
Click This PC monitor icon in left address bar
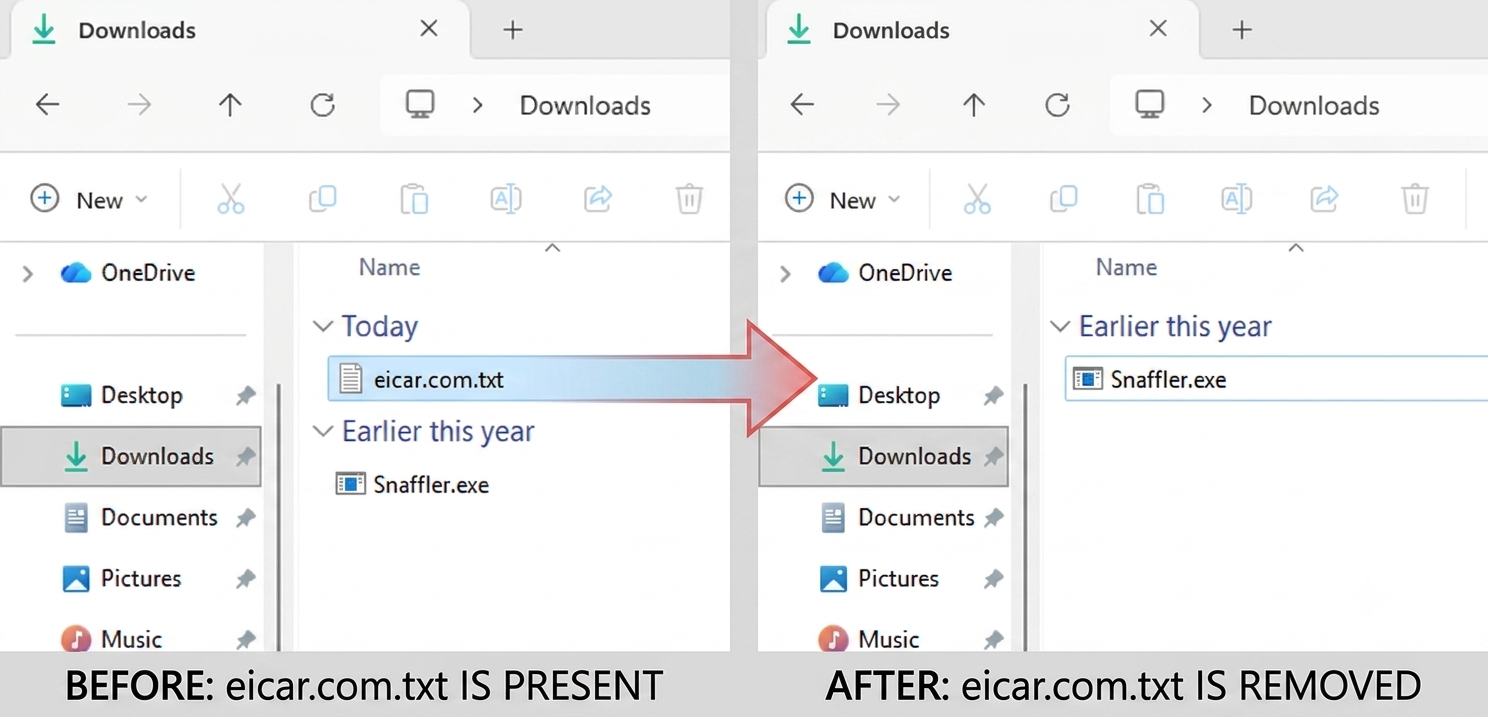[420, 104]
